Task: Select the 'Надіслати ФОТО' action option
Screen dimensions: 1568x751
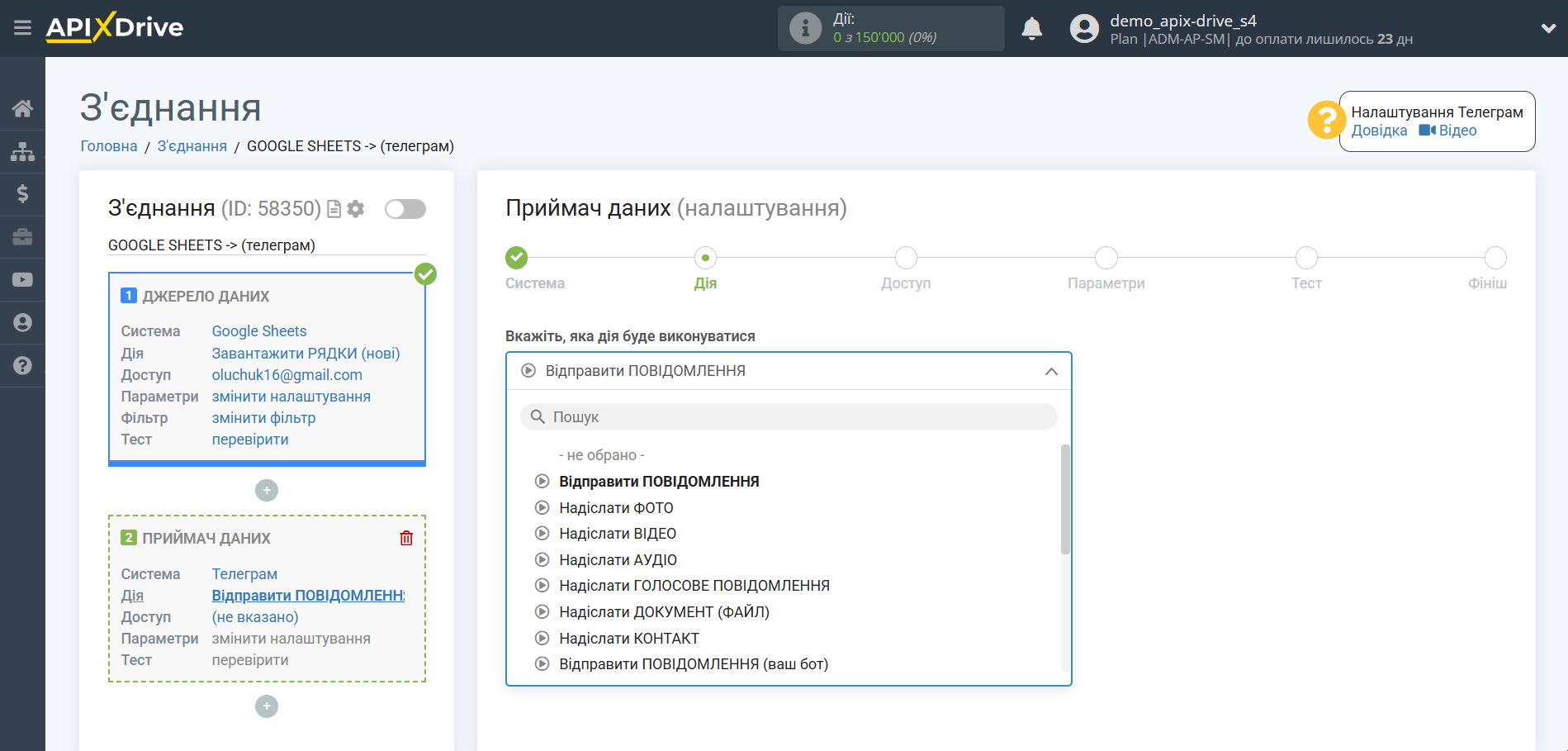Action: click(616, 508)
